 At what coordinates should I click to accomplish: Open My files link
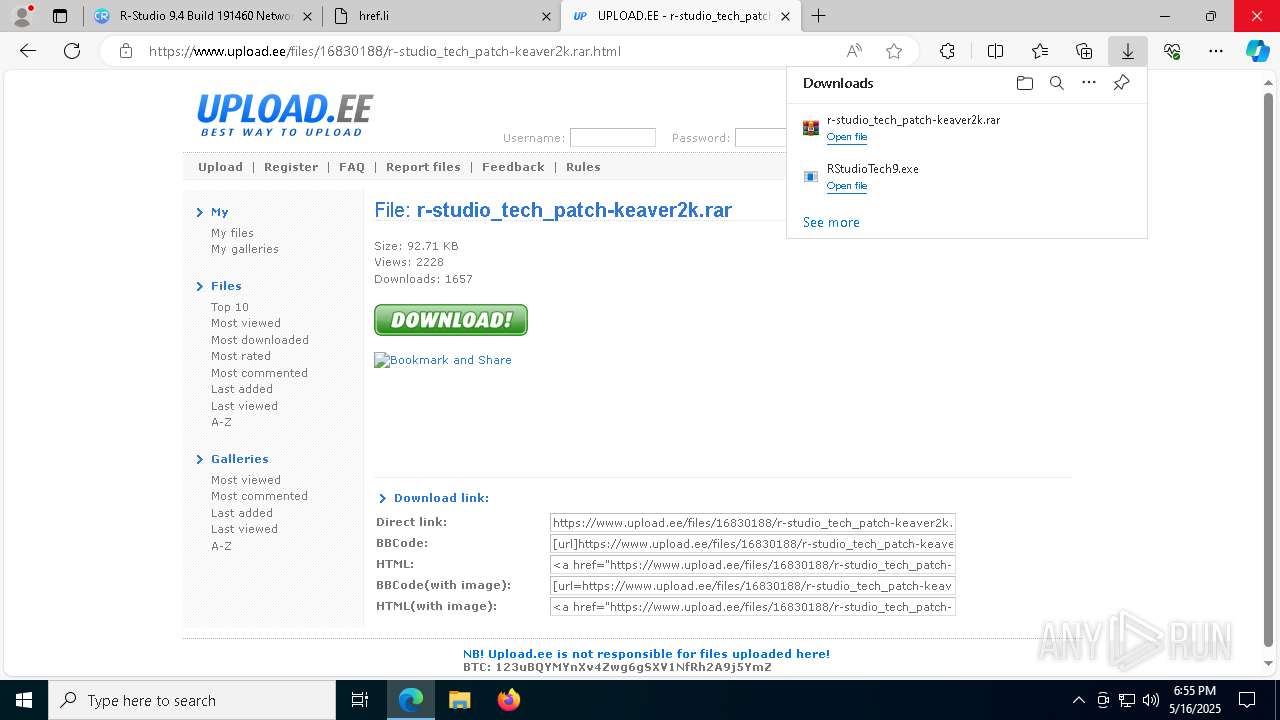[x=232, y=233]
